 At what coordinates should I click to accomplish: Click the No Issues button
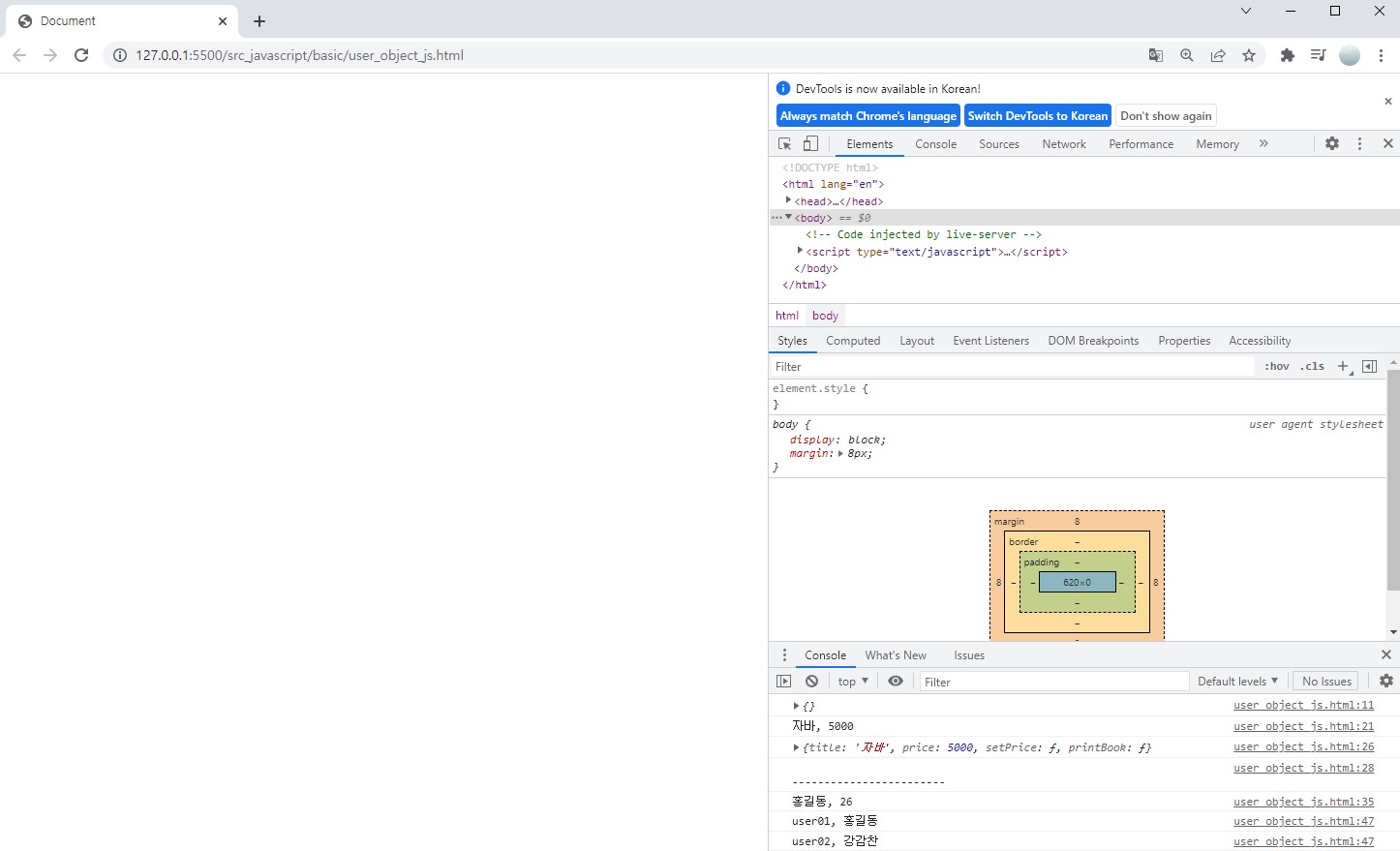pyautogui.click(x=1326, y=682)
